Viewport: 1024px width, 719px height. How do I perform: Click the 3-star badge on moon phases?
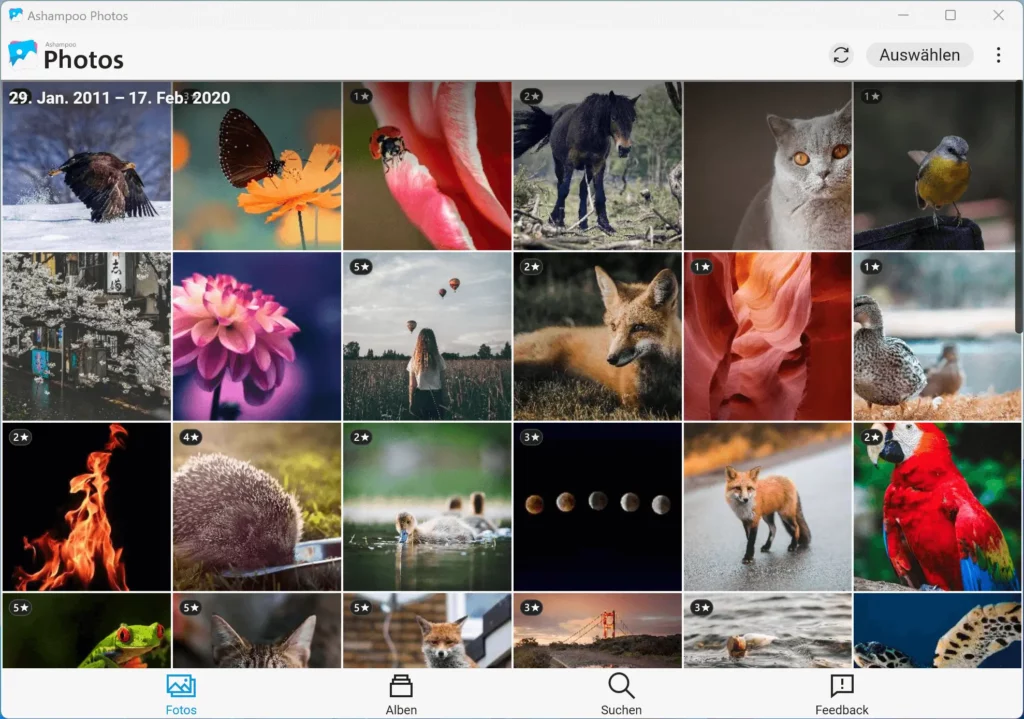[x=532, y=437]
